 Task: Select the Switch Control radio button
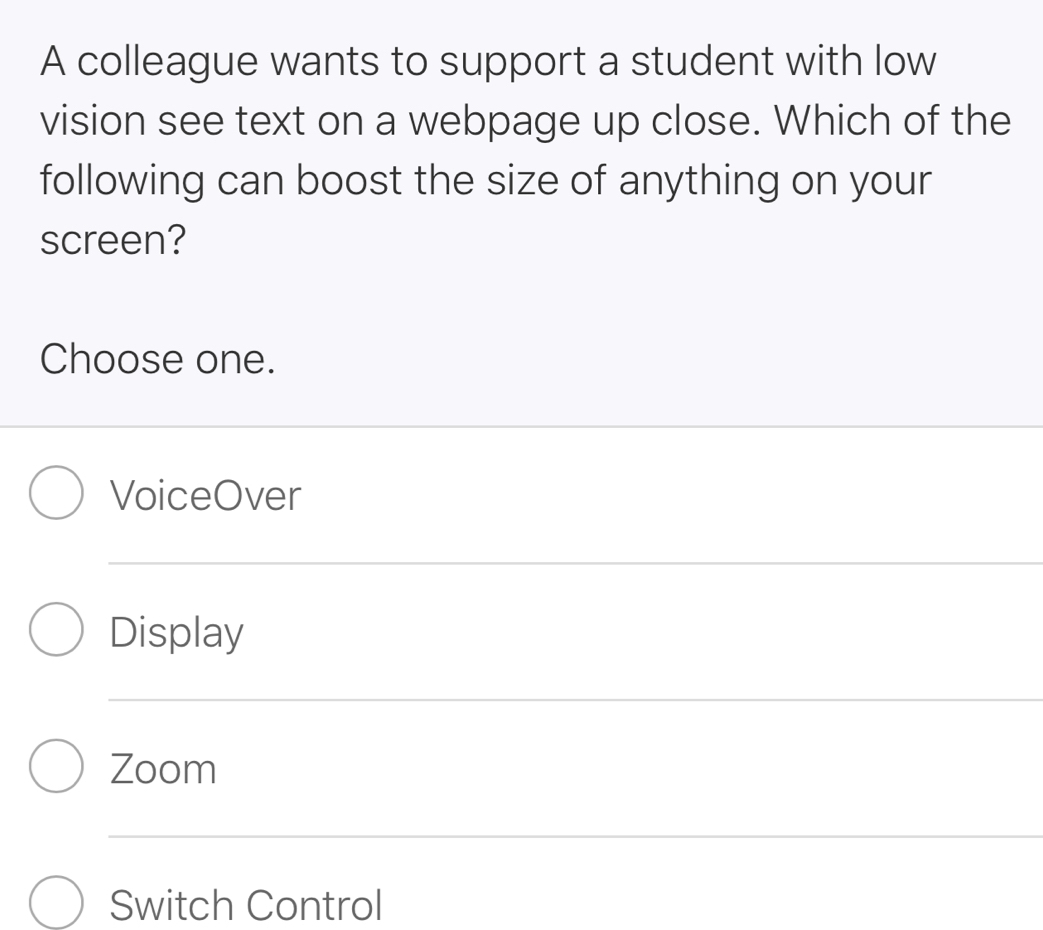click(55, 901)
